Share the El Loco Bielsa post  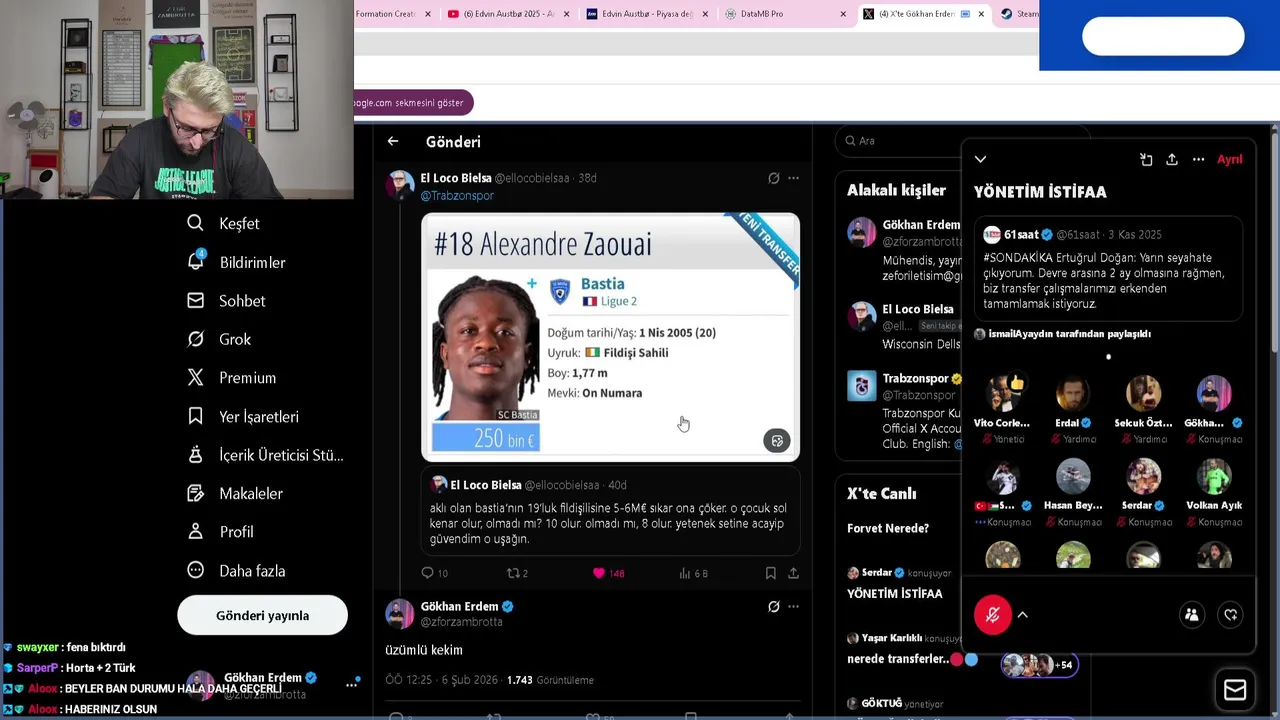coord(793,573)
